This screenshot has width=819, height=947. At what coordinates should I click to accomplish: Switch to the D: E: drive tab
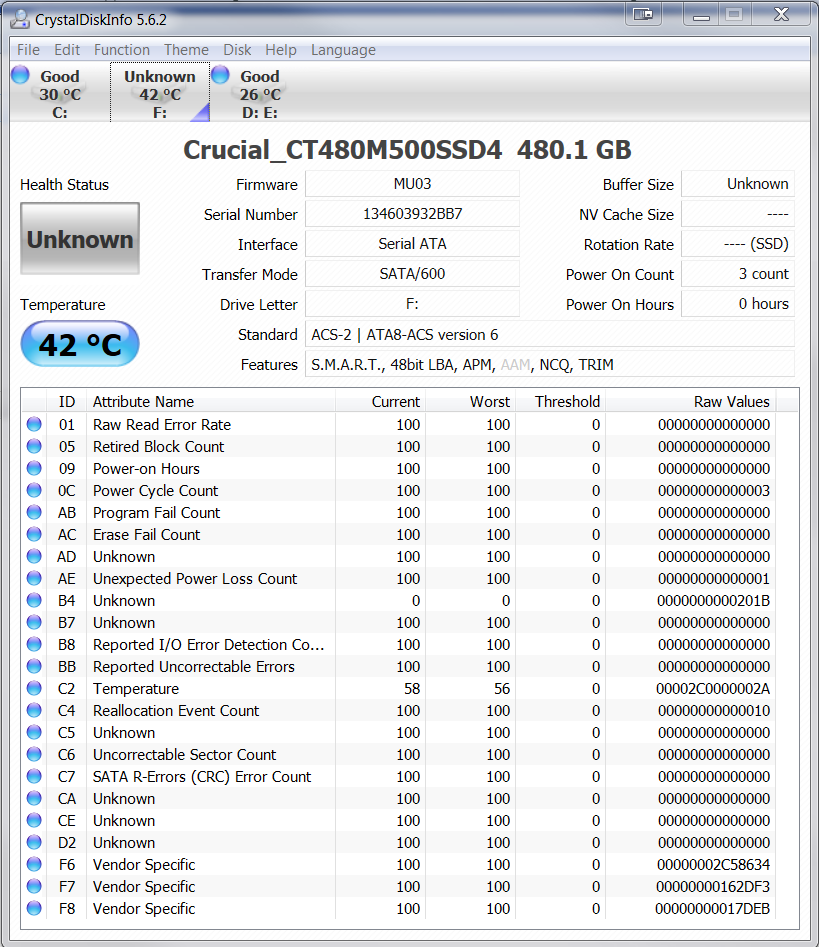(259, 93)
